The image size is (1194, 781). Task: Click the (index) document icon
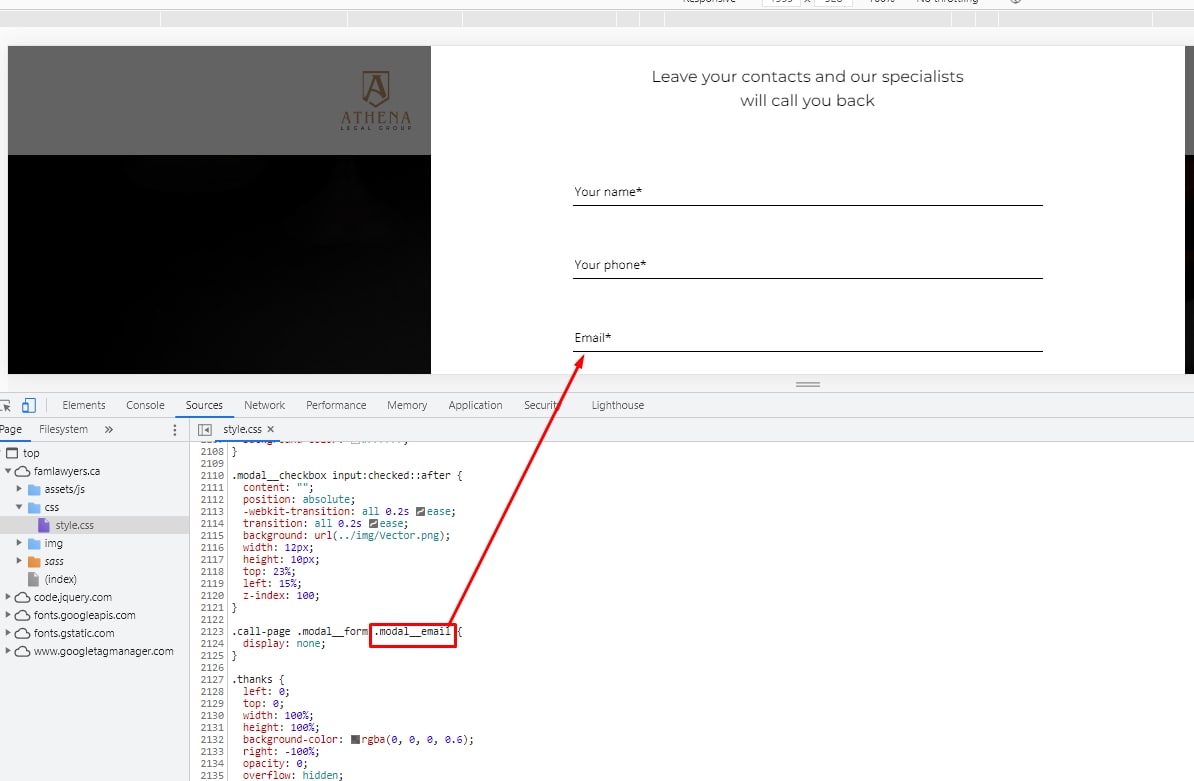coord(34,579)
